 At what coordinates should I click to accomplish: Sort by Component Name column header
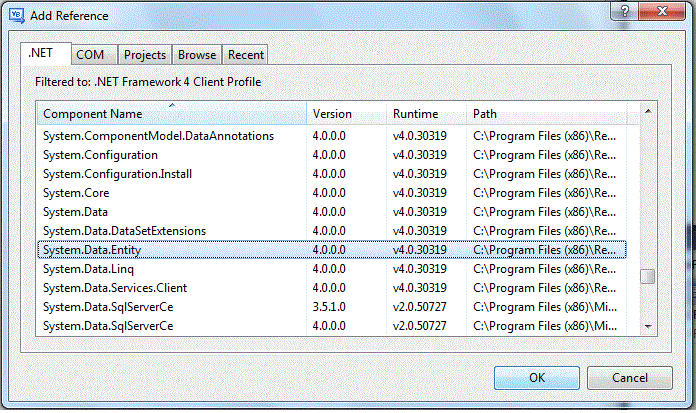point(172,114)
